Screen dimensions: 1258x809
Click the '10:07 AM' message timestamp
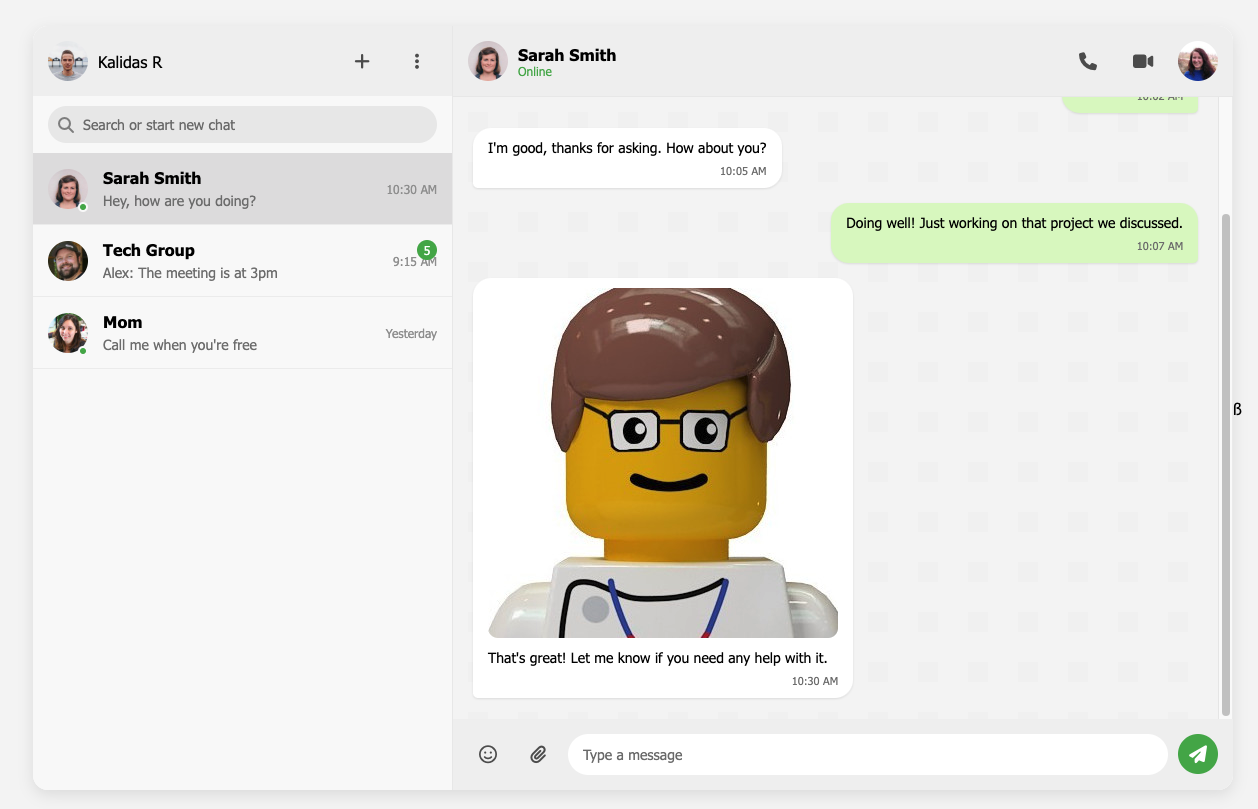point(1159,246)
